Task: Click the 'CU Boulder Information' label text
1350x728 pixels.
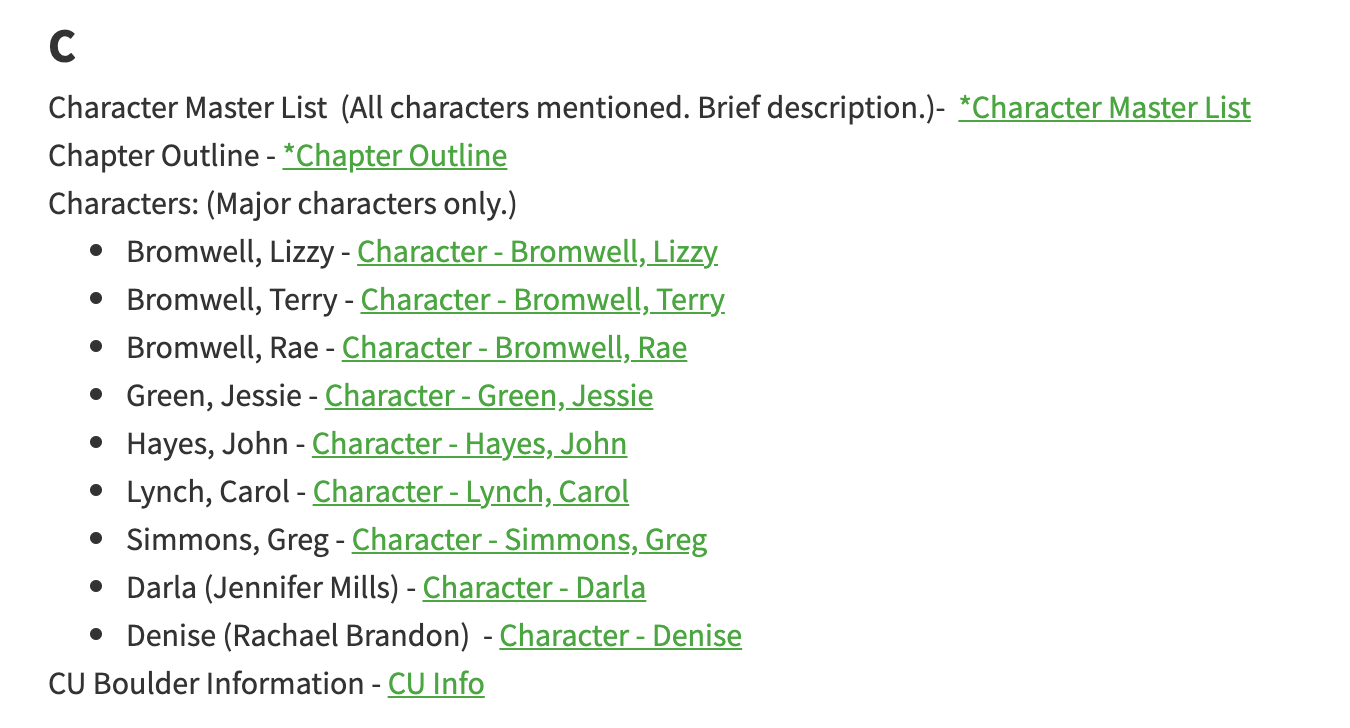Action: 206,683
